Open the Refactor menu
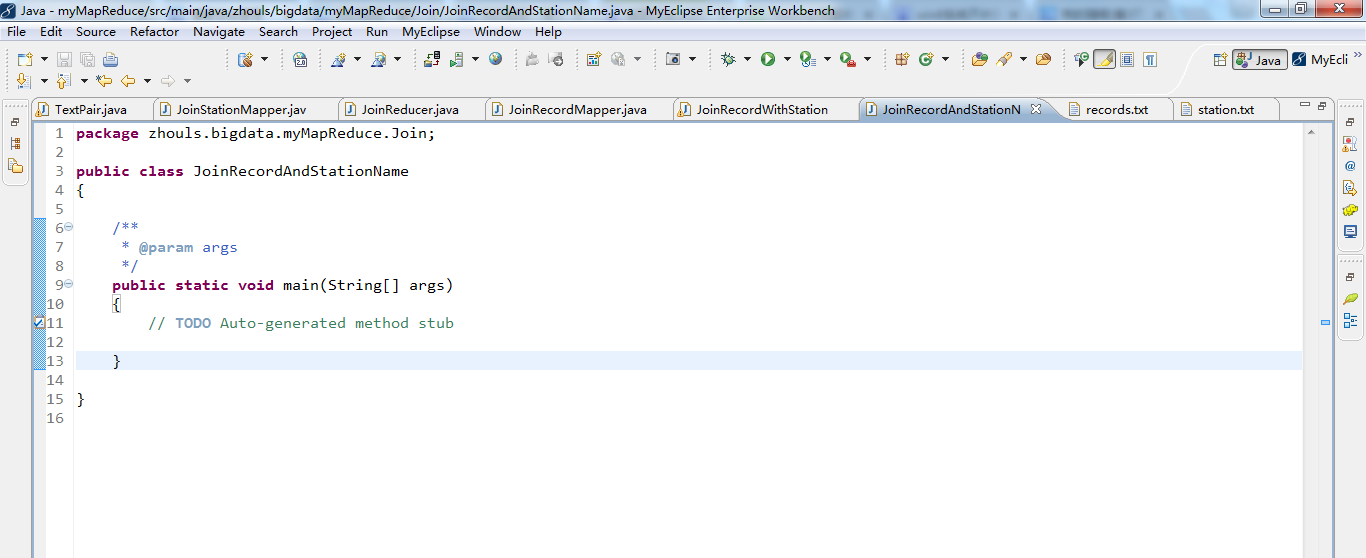 [154, 31]
